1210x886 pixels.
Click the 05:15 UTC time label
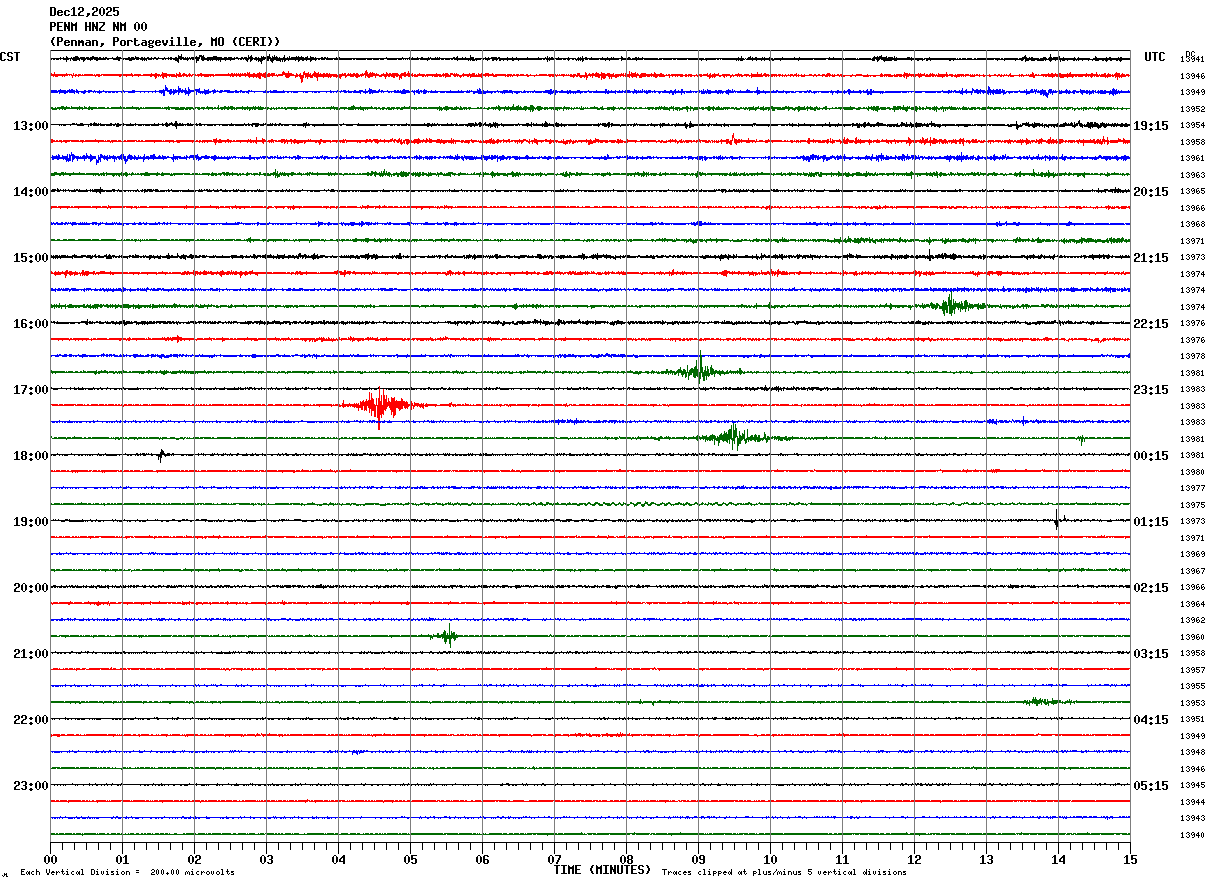(x=1151, y=786)
